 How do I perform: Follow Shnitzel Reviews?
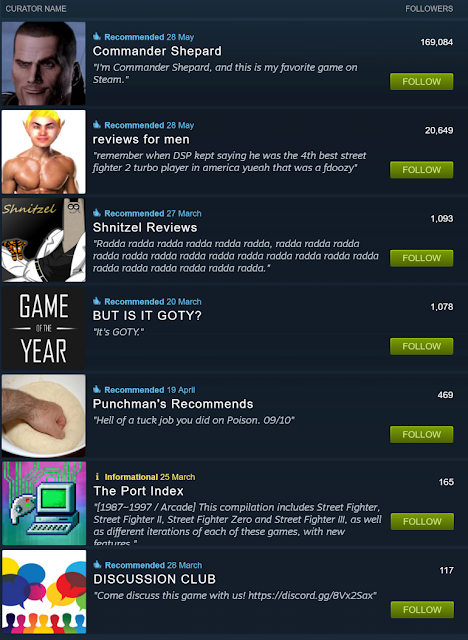[x=421, y=258]
